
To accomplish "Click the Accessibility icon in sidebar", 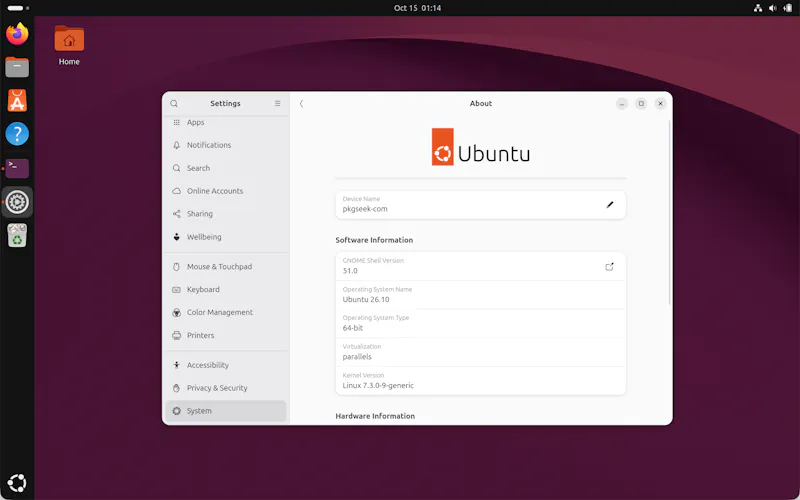I will tap(177, 365).
